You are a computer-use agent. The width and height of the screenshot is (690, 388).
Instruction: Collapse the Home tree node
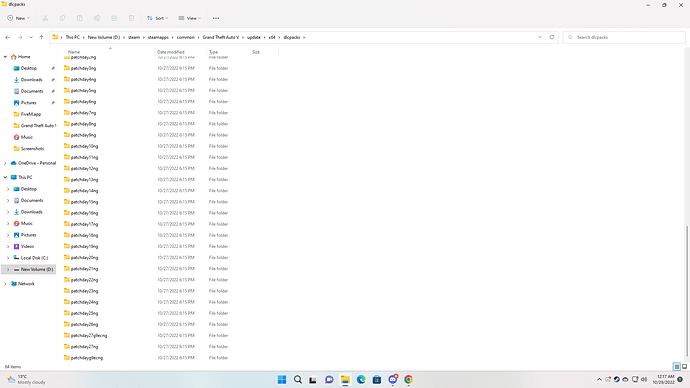5,57
